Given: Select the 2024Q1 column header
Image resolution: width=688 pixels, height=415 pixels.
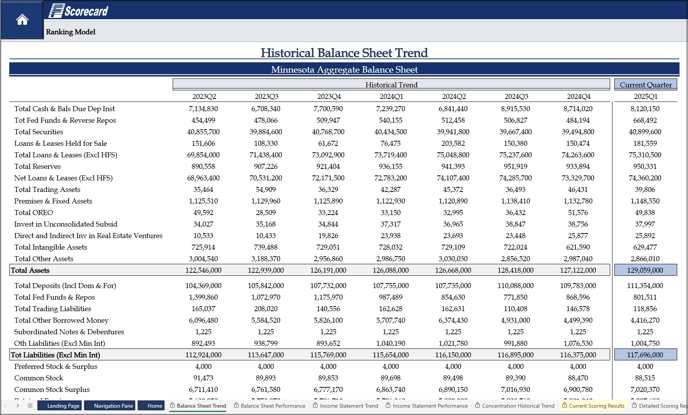Looking at the screenshot, I should coord(391,97).
